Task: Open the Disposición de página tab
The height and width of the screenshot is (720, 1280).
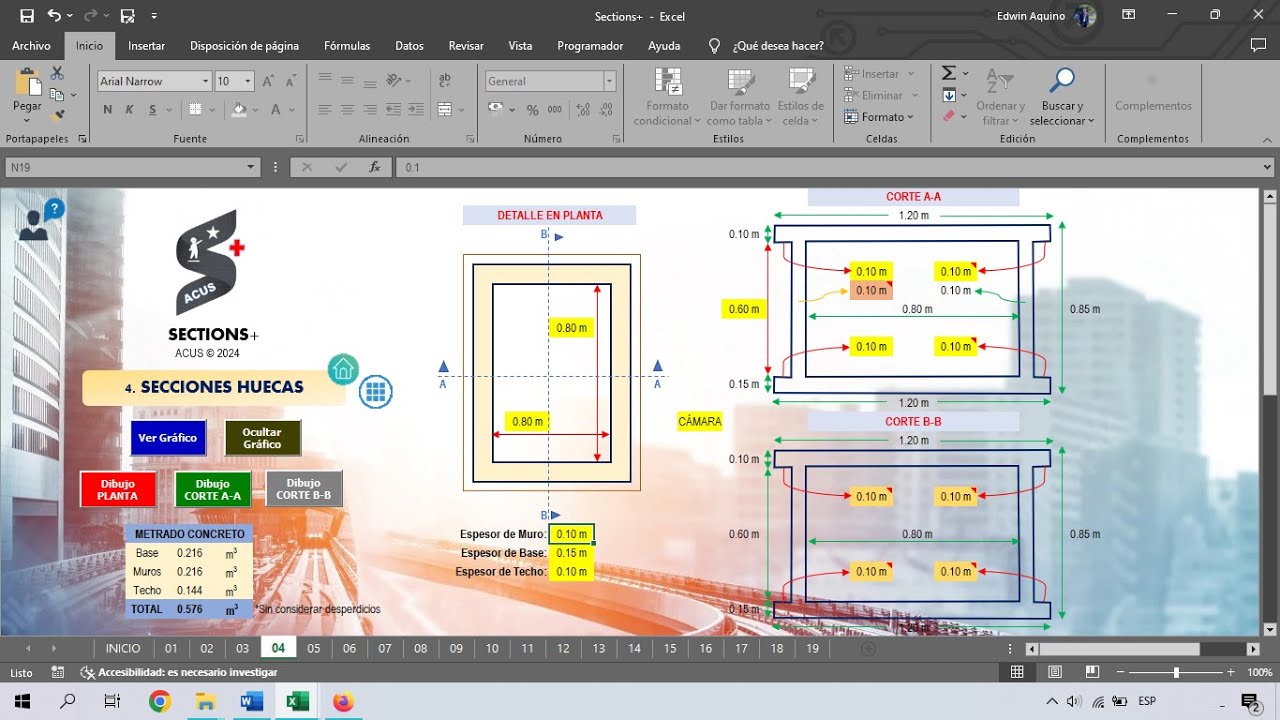Action: coord(244,46)
